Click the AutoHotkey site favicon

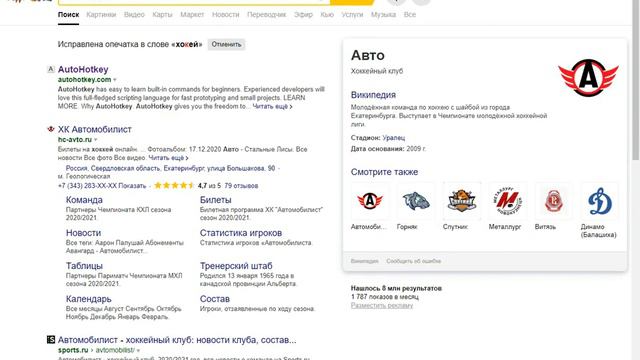[x=51, y=69]
